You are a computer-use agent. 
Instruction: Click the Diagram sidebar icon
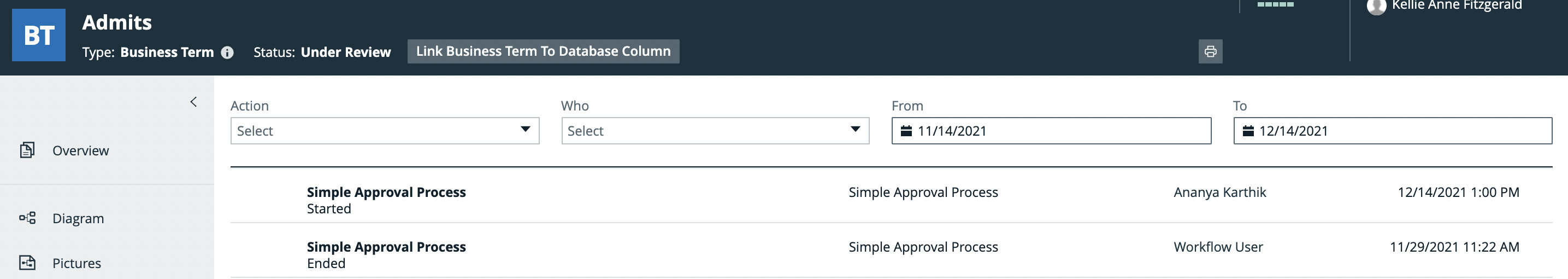point(27,218)
